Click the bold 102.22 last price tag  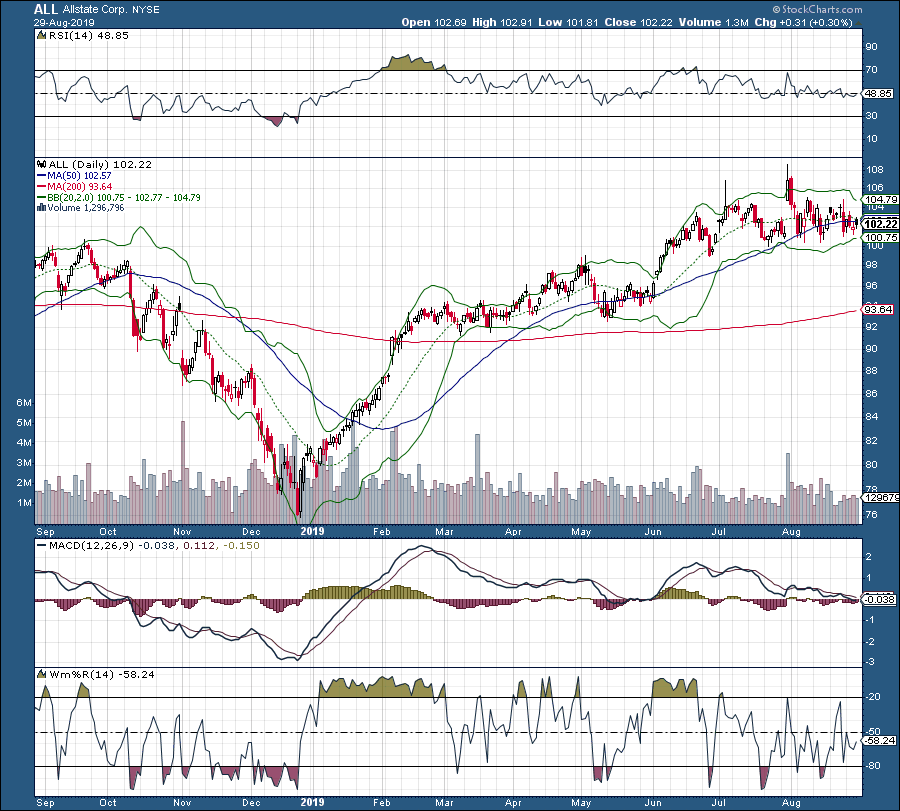[x=881, y=224]
